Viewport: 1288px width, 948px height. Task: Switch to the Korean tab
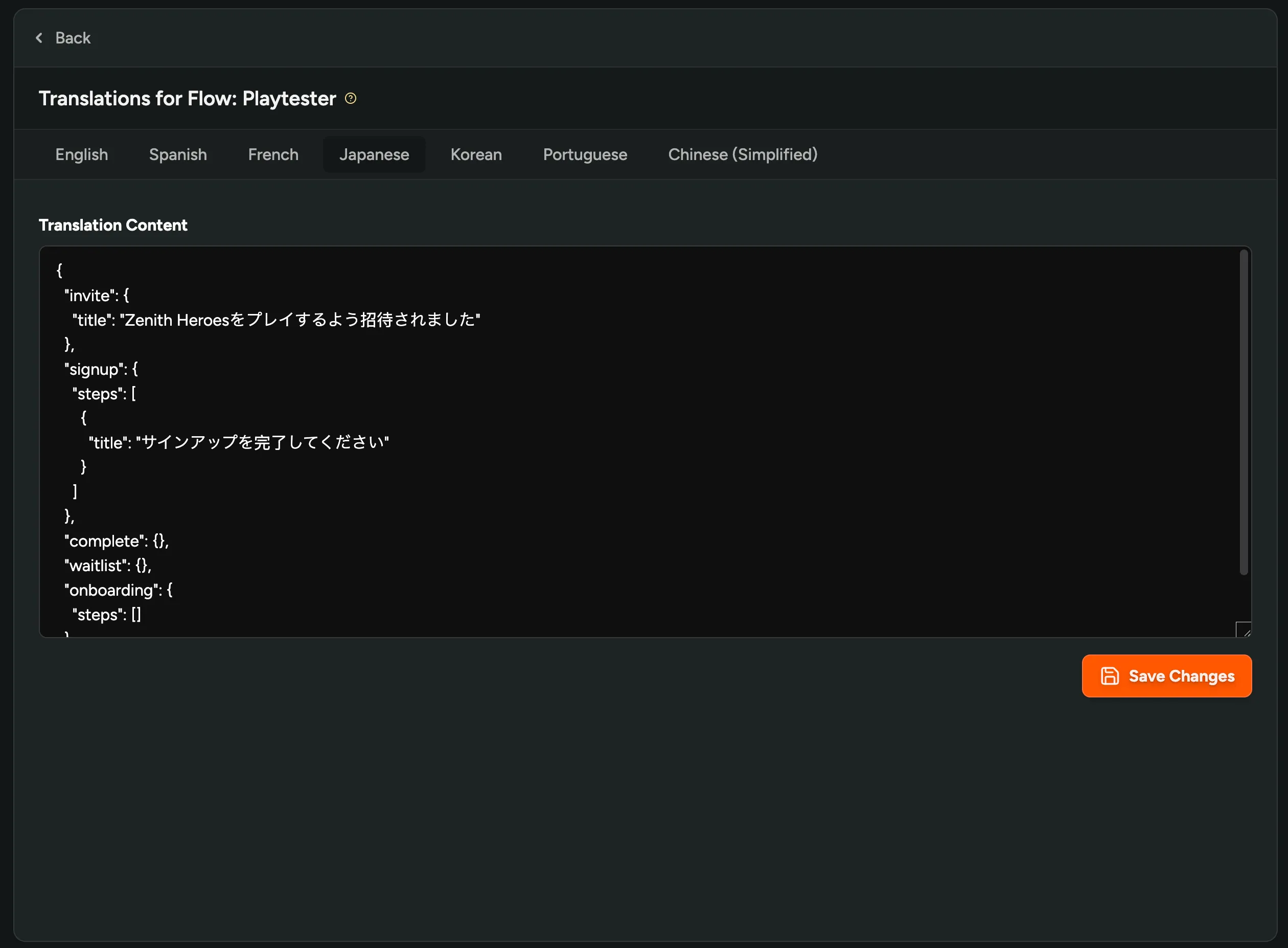476,154
